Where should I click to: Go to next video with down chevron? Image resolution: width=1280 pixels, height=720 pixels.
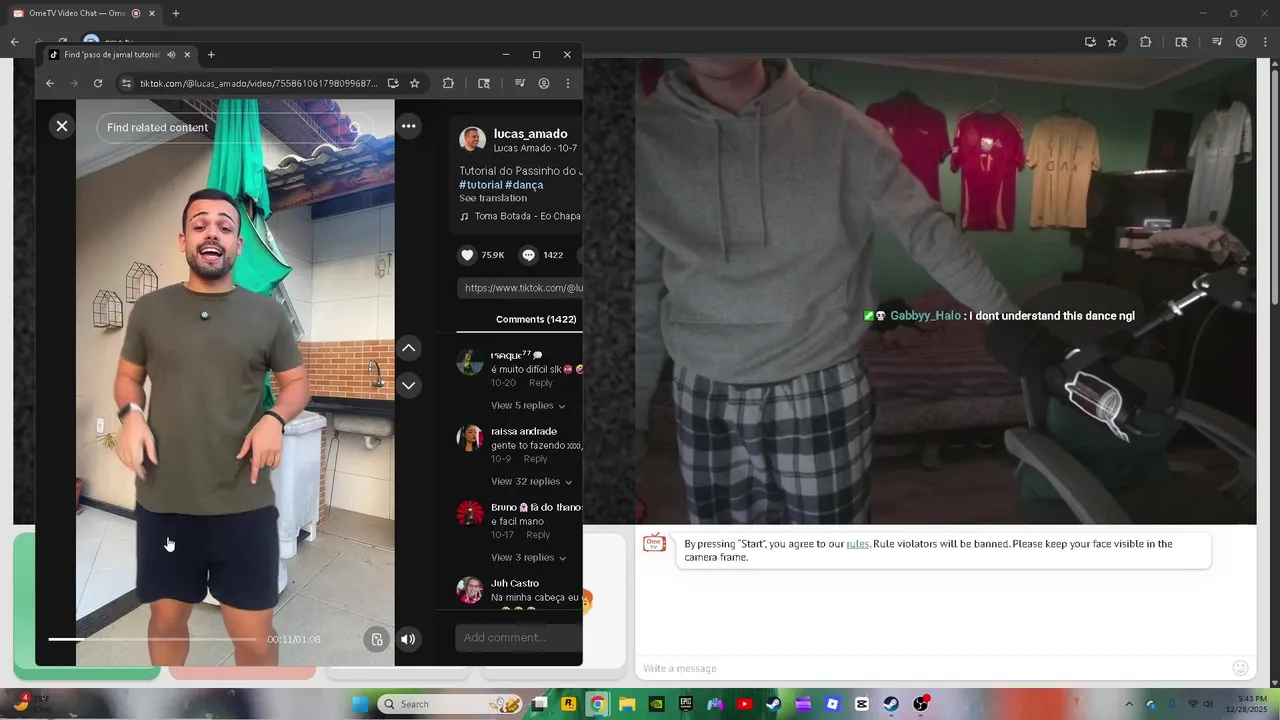pyautogui.click(x=408, y=385)
